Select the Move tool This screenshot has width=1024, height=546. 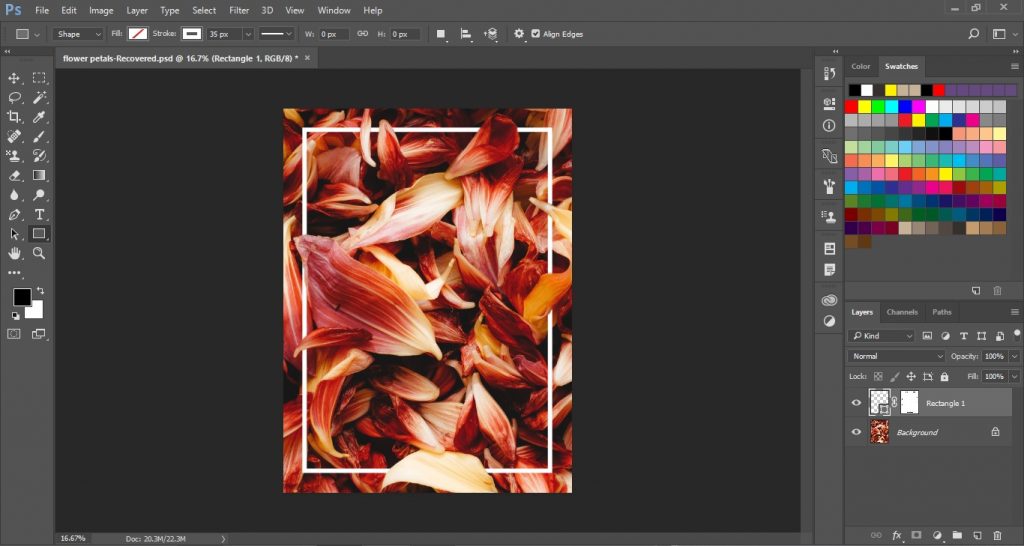click(14, 78)
